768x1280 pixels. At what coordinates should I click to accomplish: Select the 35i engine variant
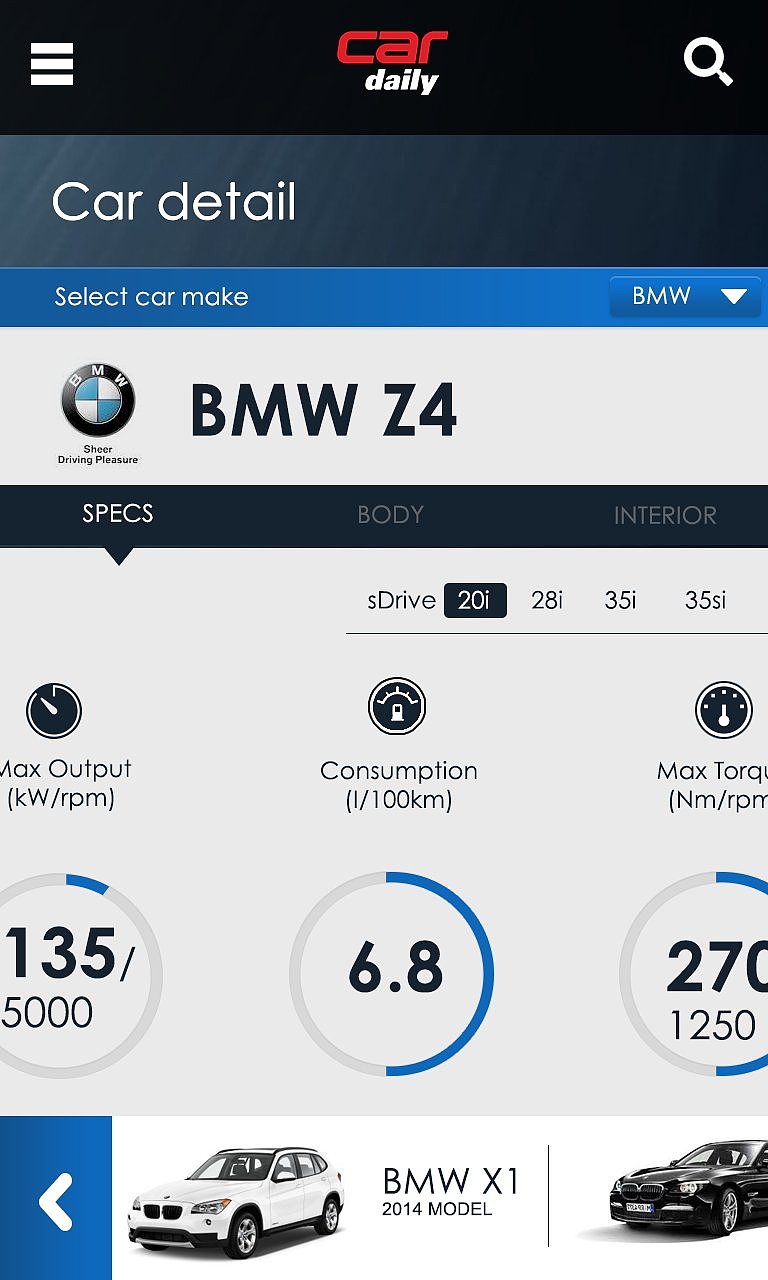click(x=620, y=600)
